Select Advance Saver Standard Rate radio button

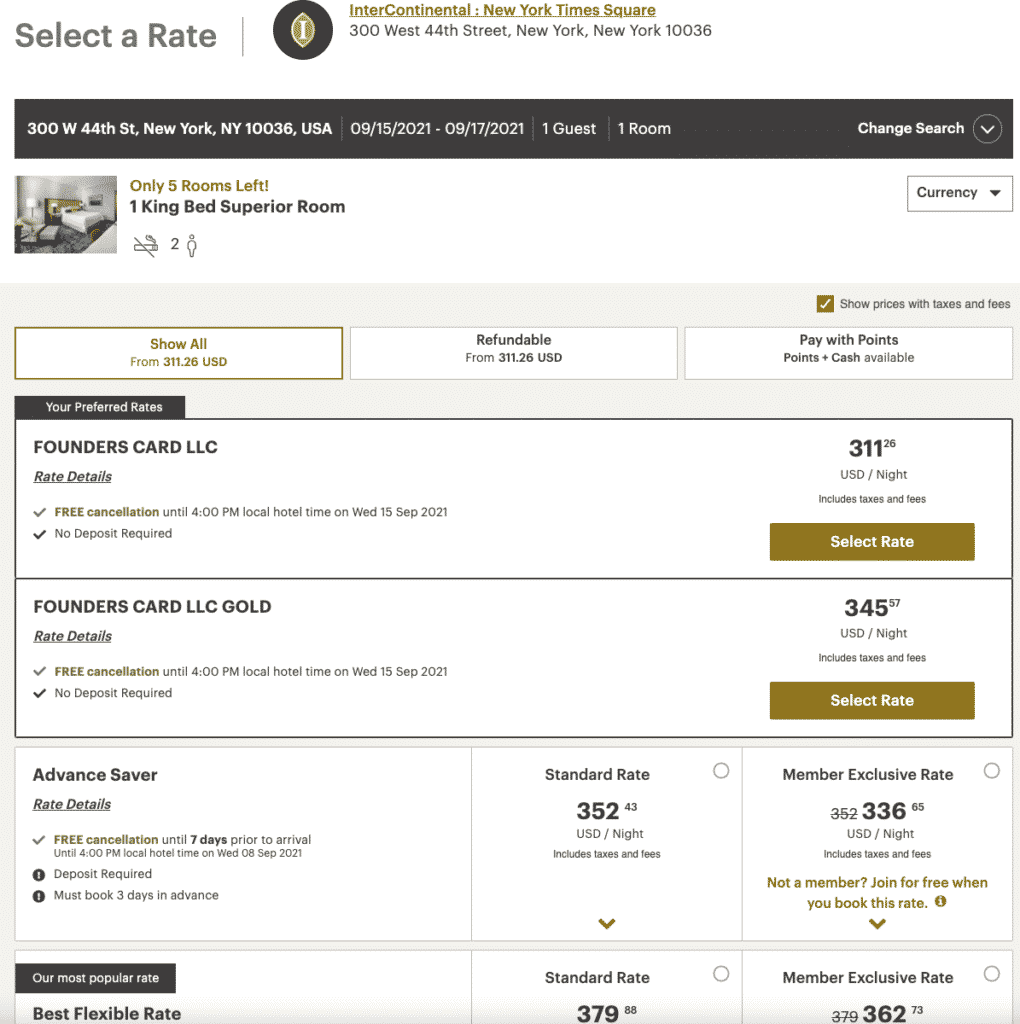(x=721, y=771)
